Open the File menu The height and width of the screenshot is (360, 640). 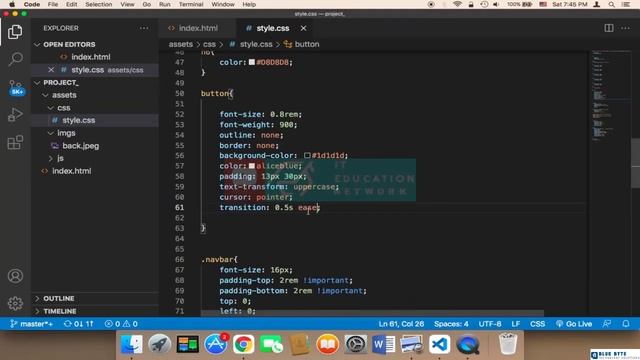[x=53, y=4]
